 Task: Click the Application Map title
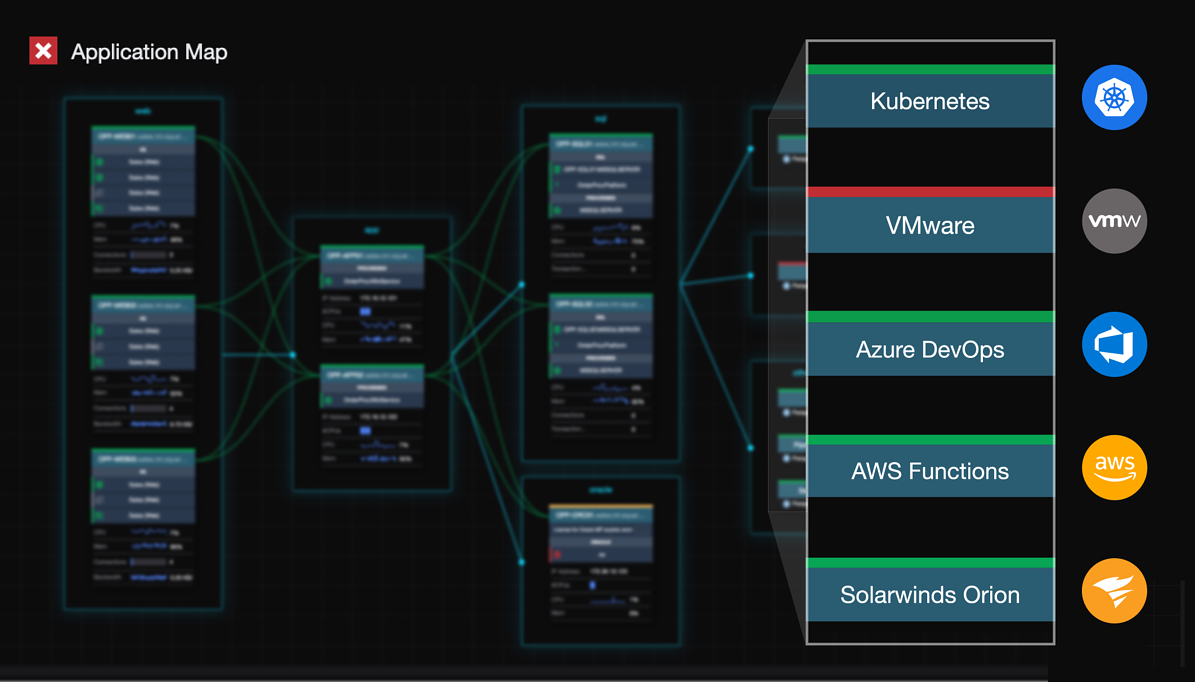click(148, 51)
